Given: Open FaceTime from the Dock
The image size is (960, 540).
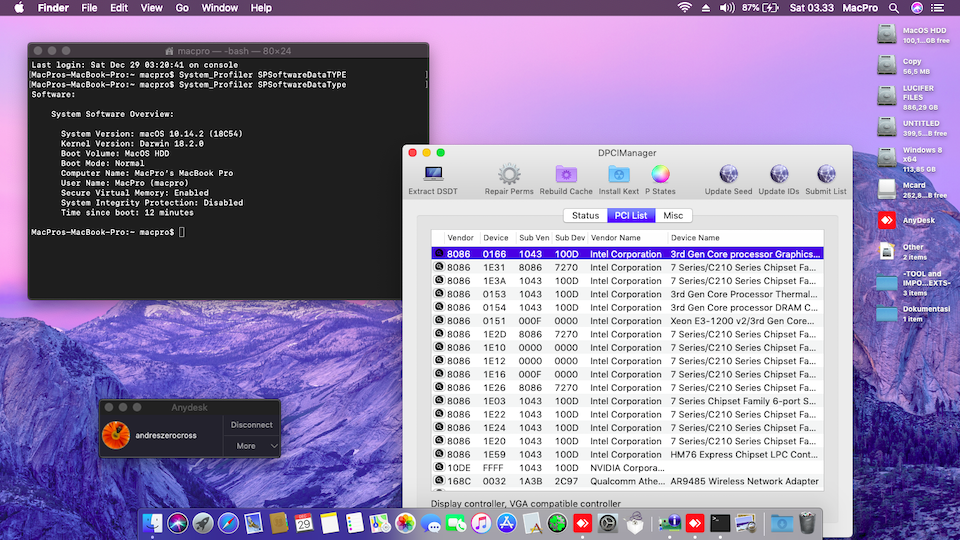Looking at the screenshot, I should point(456,523).
